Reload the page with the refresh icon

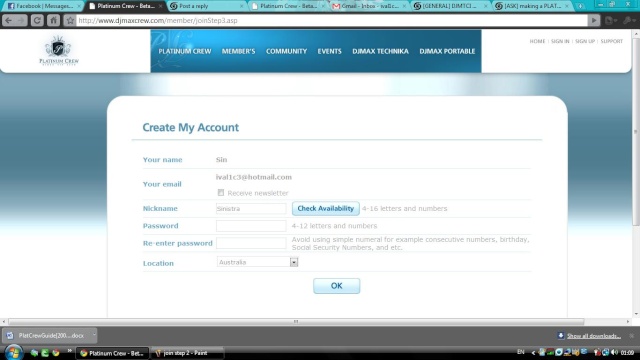click(37, 20)
